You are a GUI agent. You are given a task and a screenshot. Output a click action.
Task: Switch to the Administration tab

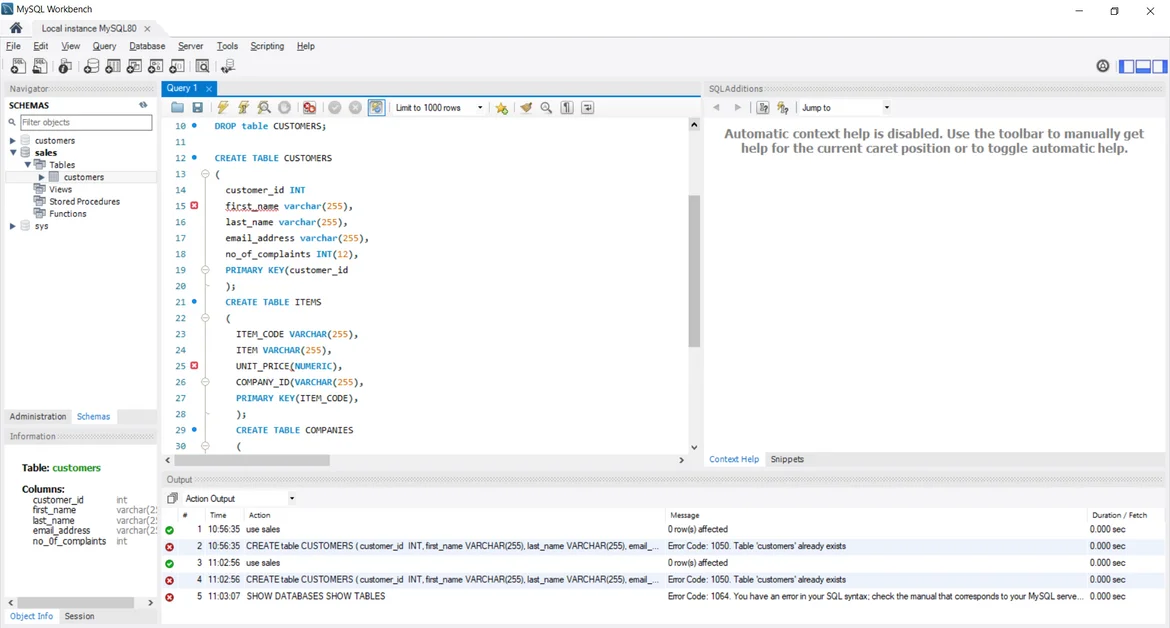pyautogui.click(x=38, y=416)
